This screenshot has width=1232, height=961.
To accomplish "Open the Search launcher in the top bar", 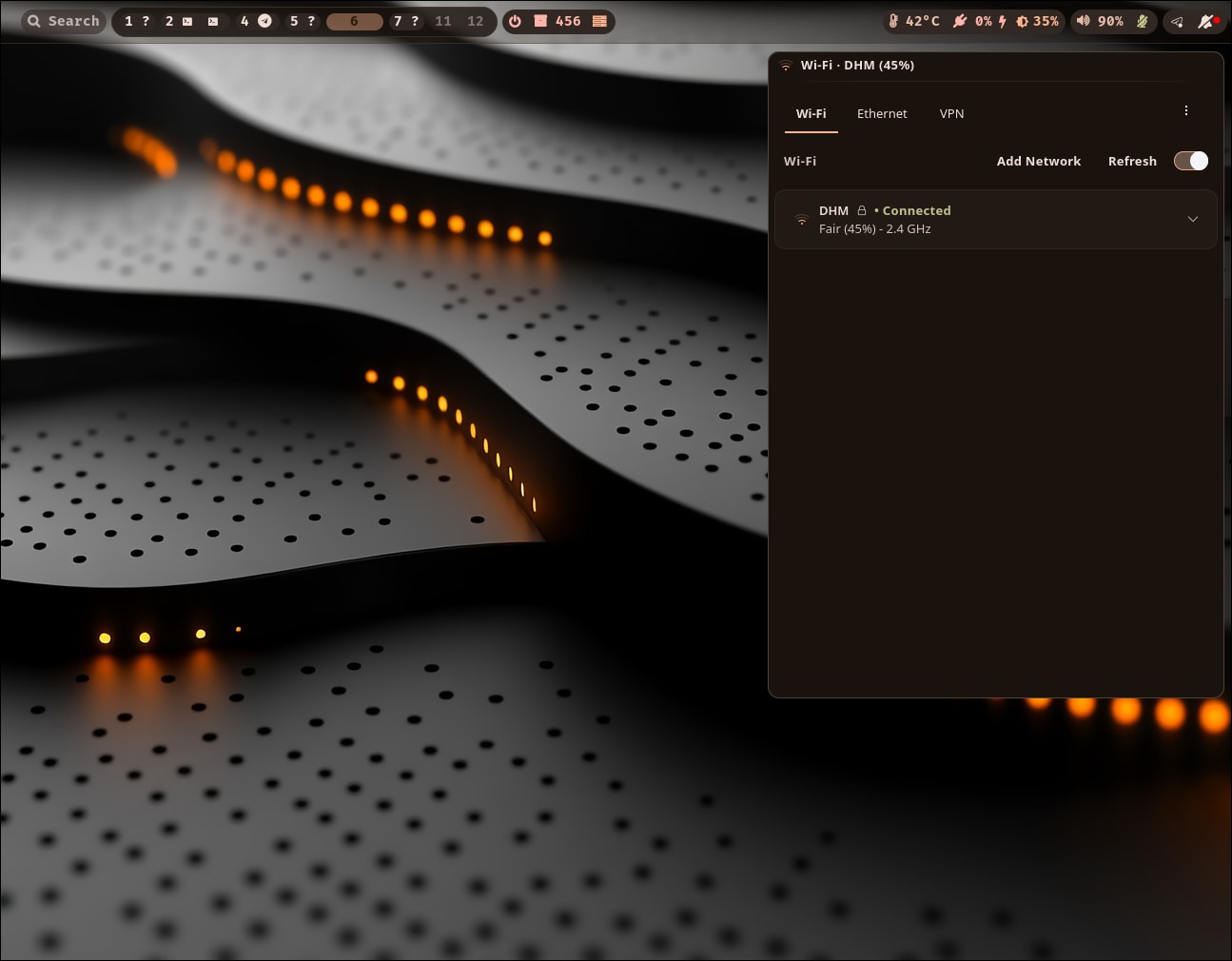I will 63,21.
